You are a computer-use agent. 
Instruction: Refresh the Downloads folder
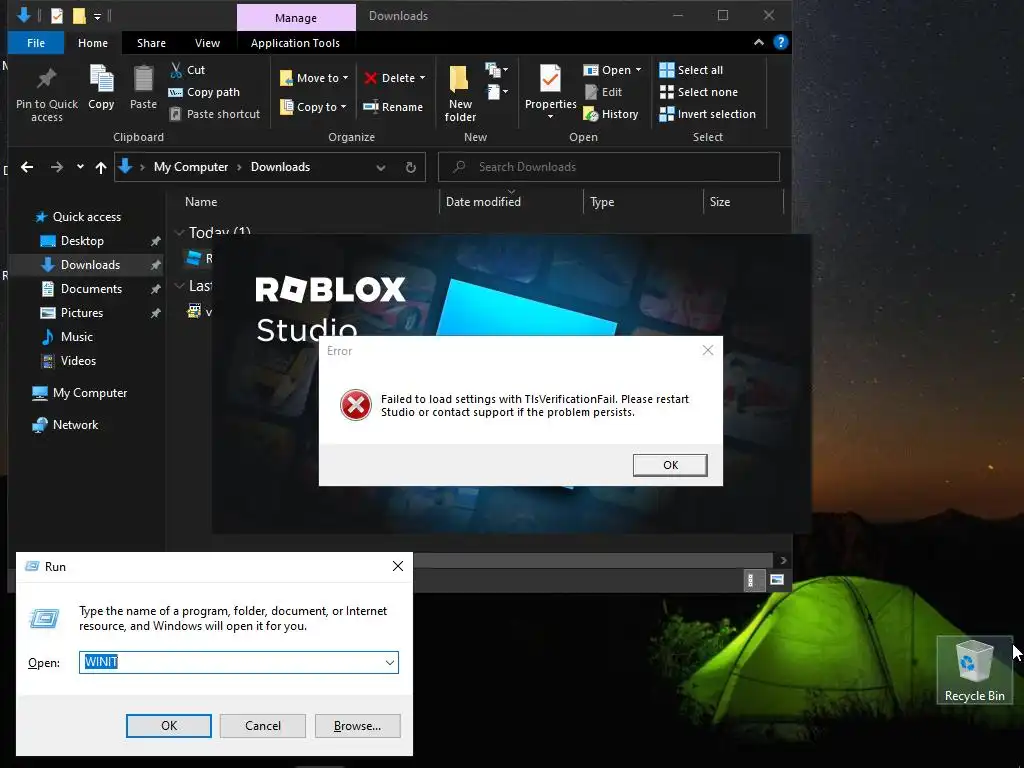click(x=411, y=168)
